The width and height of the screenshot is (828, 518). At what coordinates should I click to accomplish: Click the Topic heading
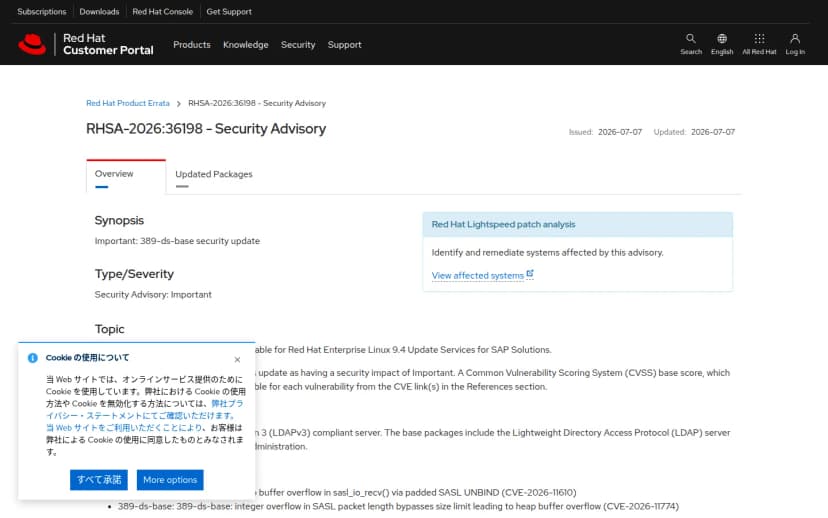click(x=109, y=329)
